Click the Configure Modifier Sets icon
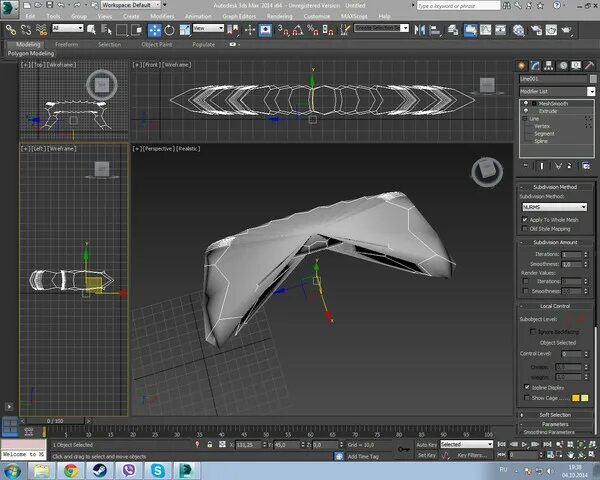This screenshot has width=600, height=480. pyautogui.click(x=585, y=166)
